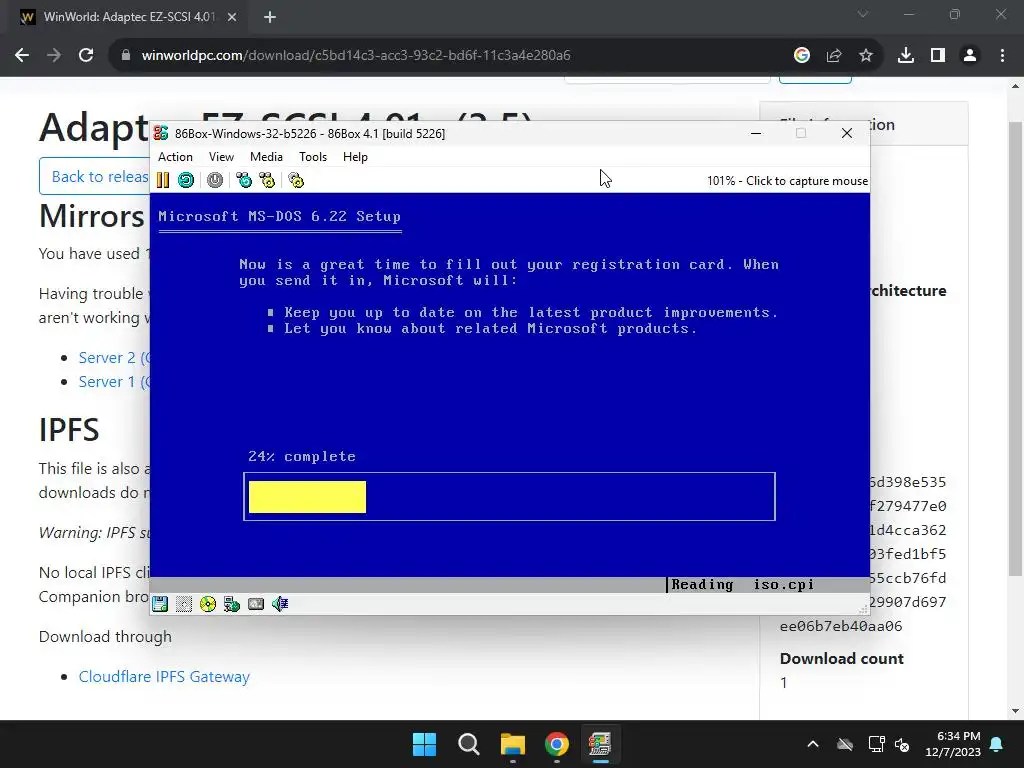Screen dimensions: 1024x768
Task: Reload the WinWorld page
Action: click(86, 56)
